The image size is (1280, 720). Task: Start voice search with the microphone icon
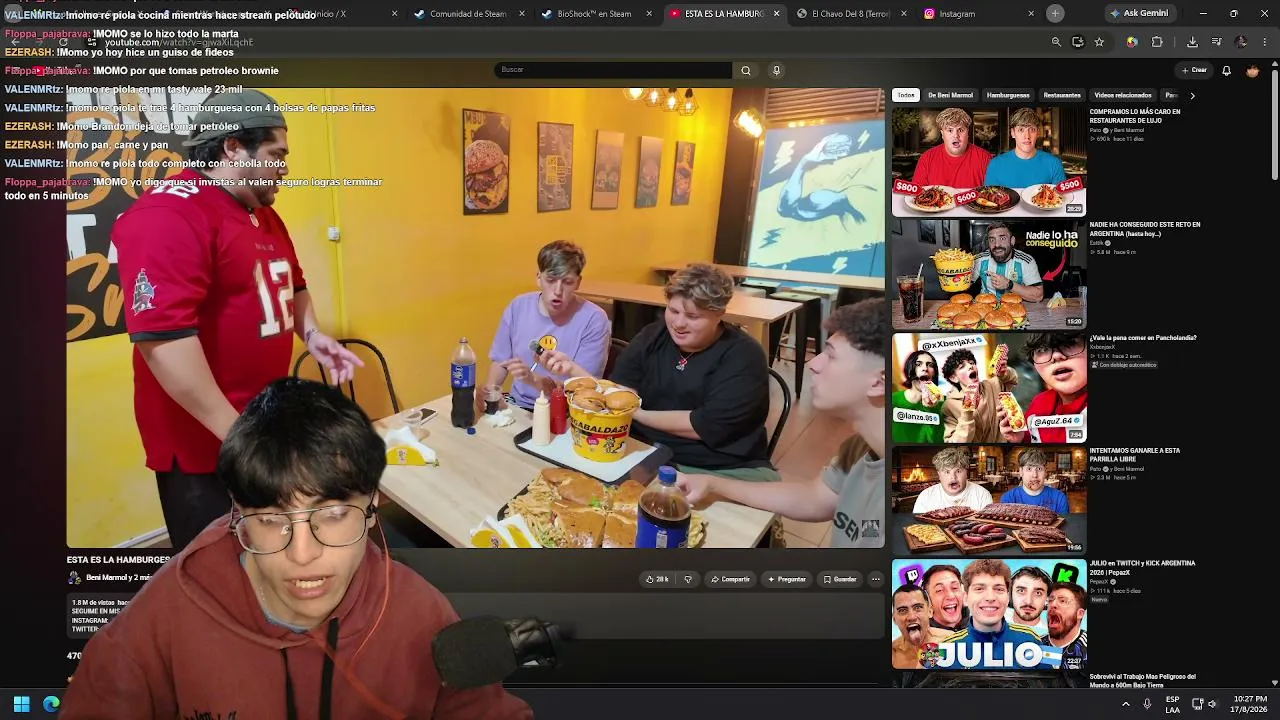point(776,70)
